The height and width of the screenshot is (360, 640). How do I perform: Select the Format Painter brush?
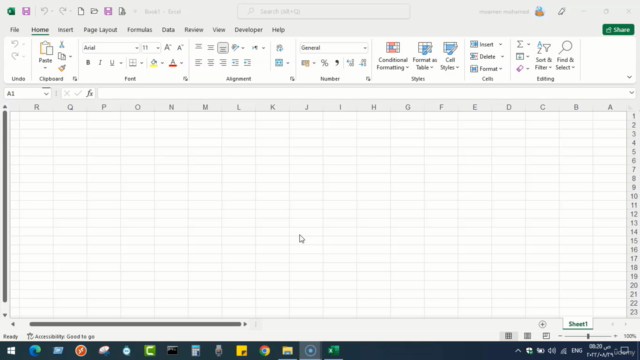(62, 68)
